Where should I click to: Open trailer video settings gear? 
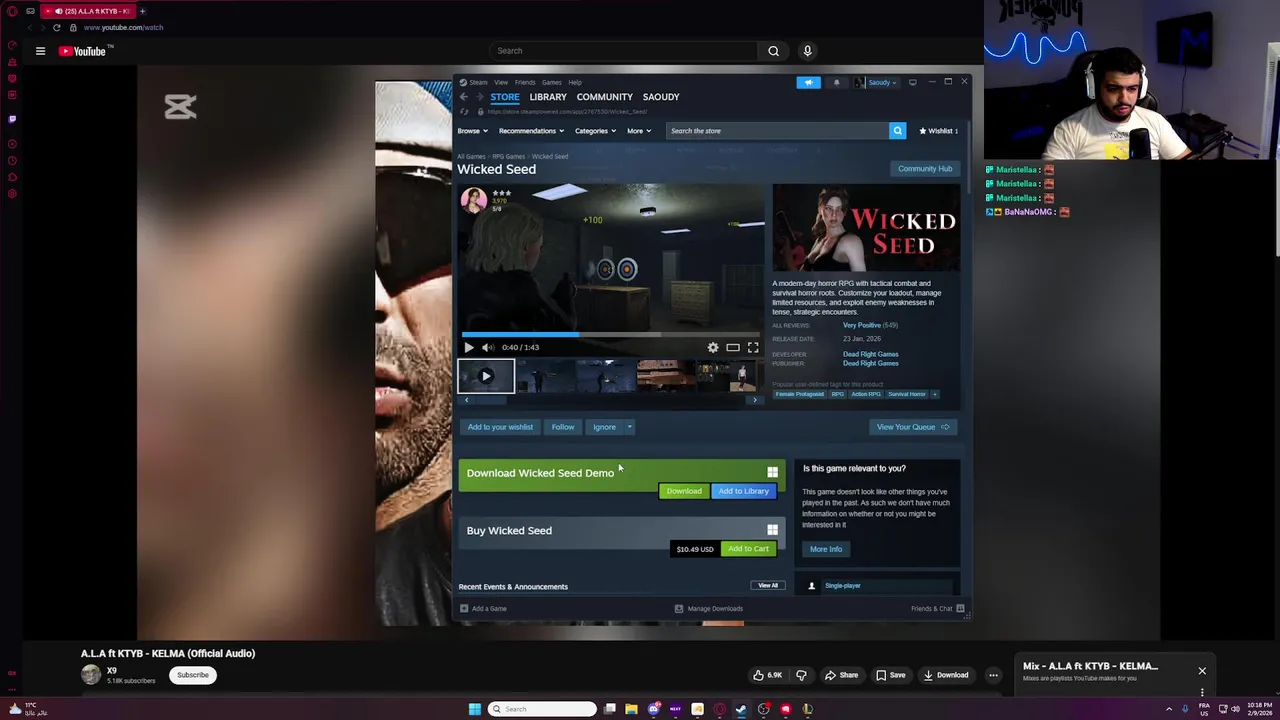click(x=713, y=347)
